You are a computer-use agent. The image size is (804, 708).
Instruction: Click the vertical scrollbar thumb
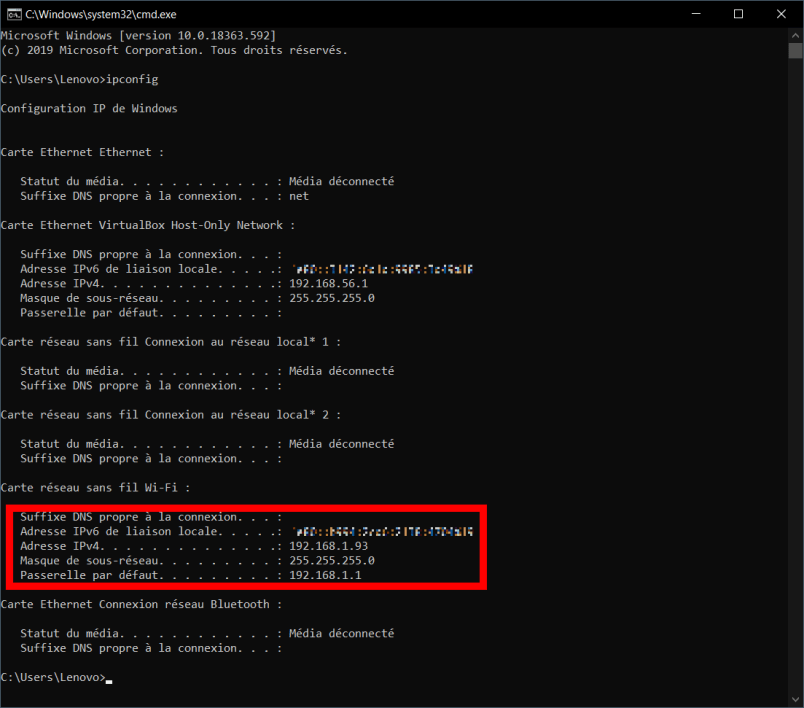pos(795,52)
